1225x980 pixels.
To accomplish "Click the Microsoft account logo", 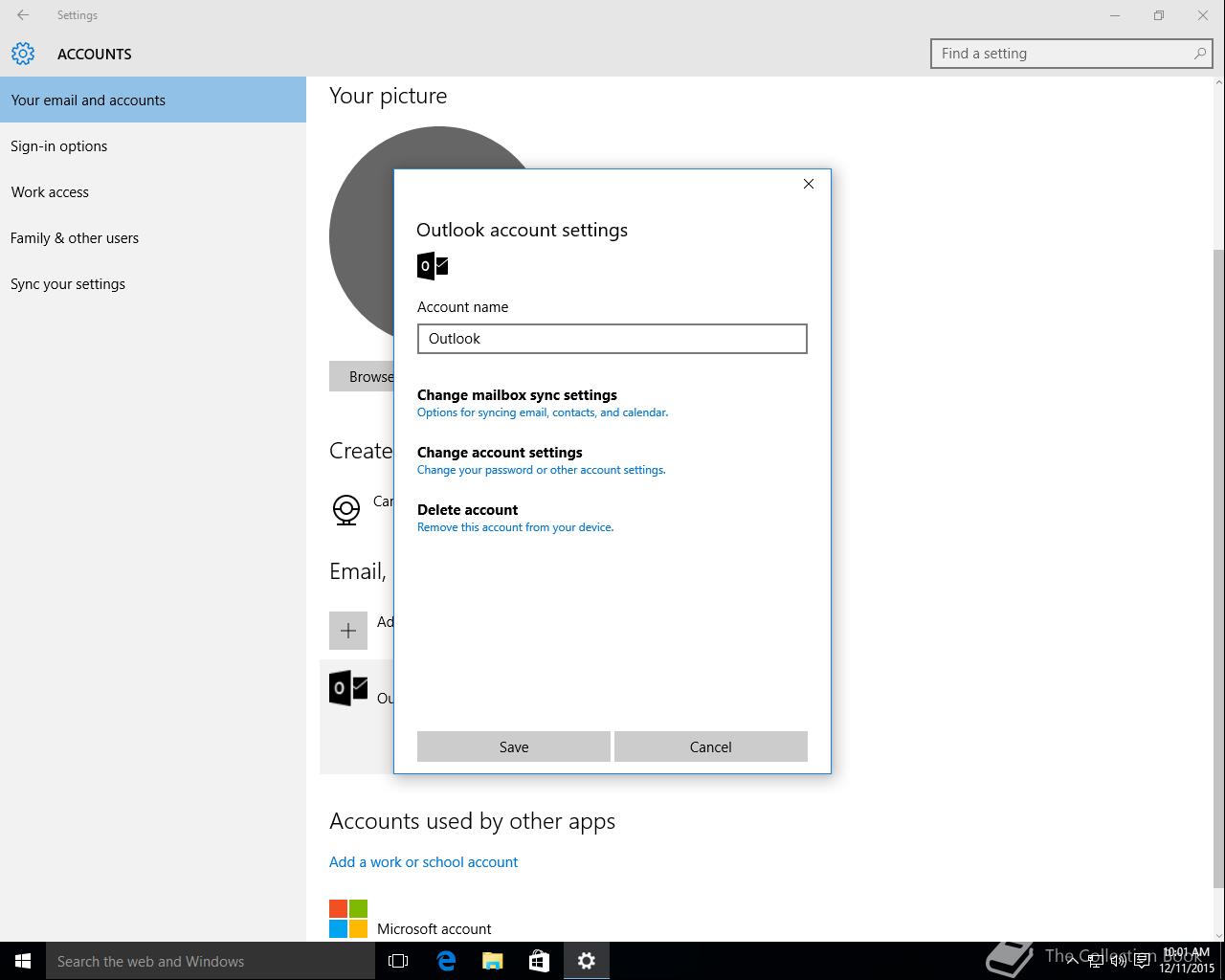I will (x=348, y=919).
